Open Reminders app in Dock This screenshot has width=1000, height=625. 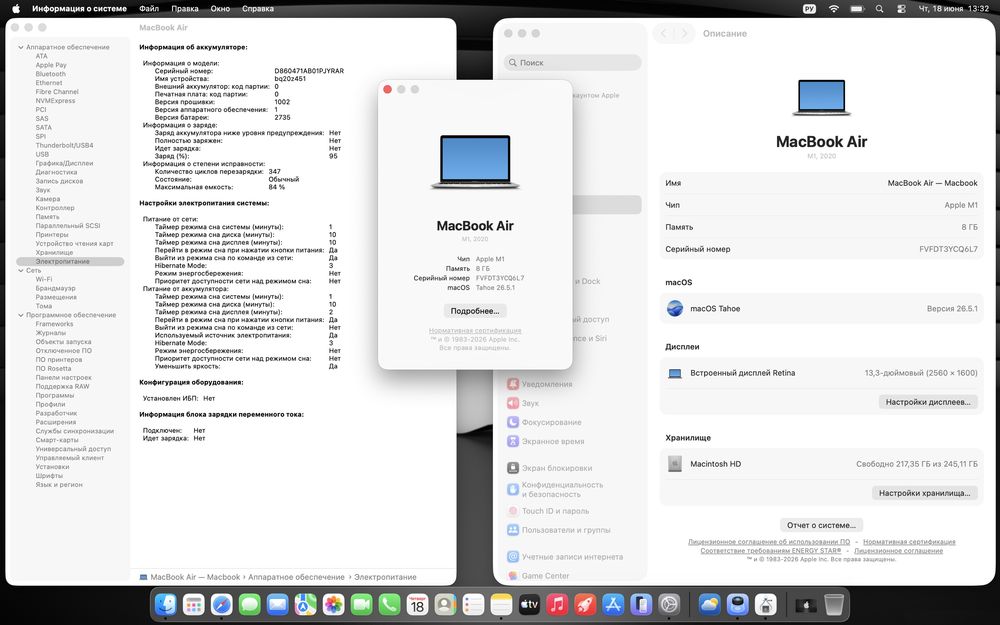pyautogui.click(x=473, y=604)
